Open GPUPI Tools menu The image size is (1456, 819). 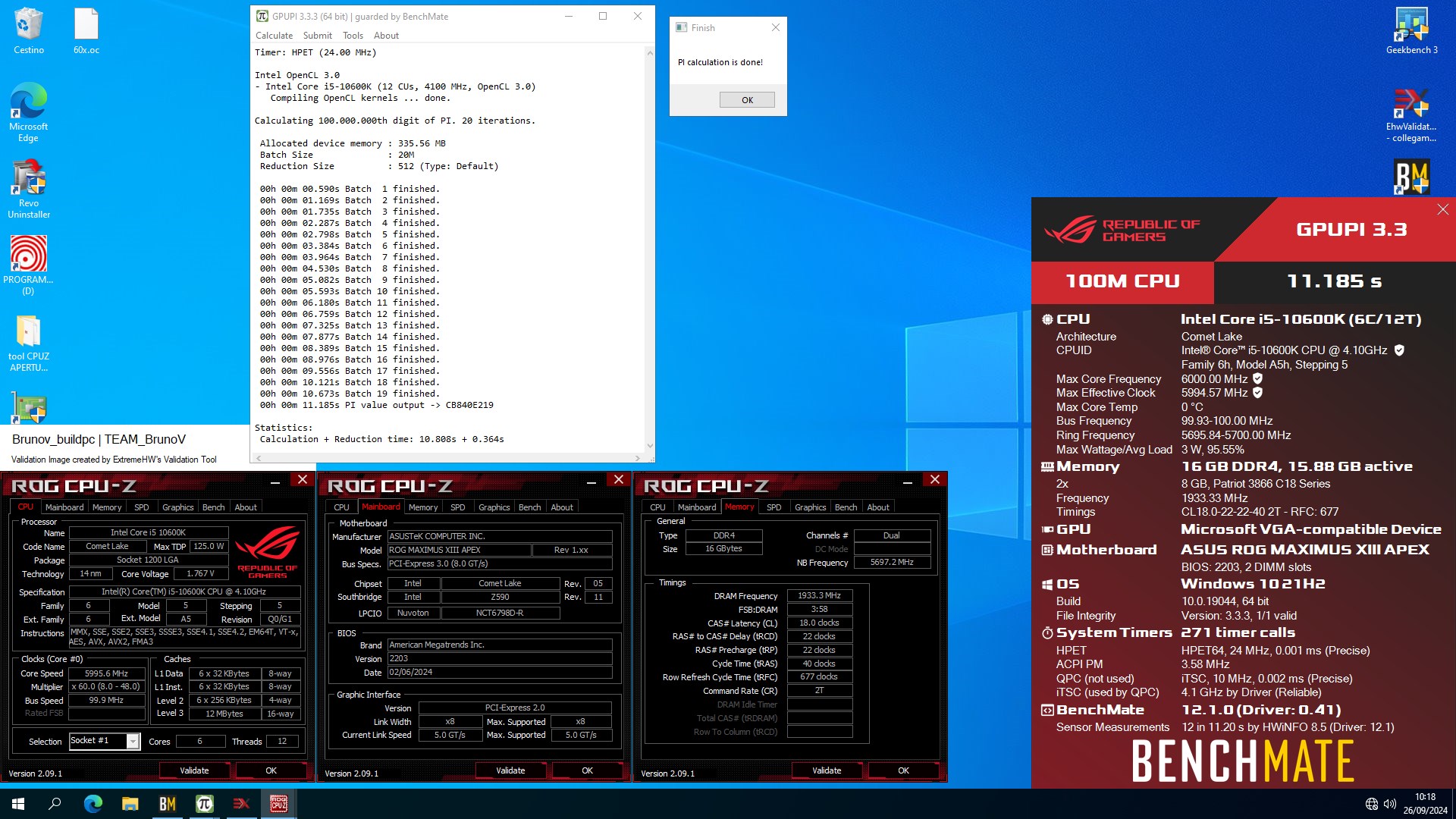[x=353, y=36]
